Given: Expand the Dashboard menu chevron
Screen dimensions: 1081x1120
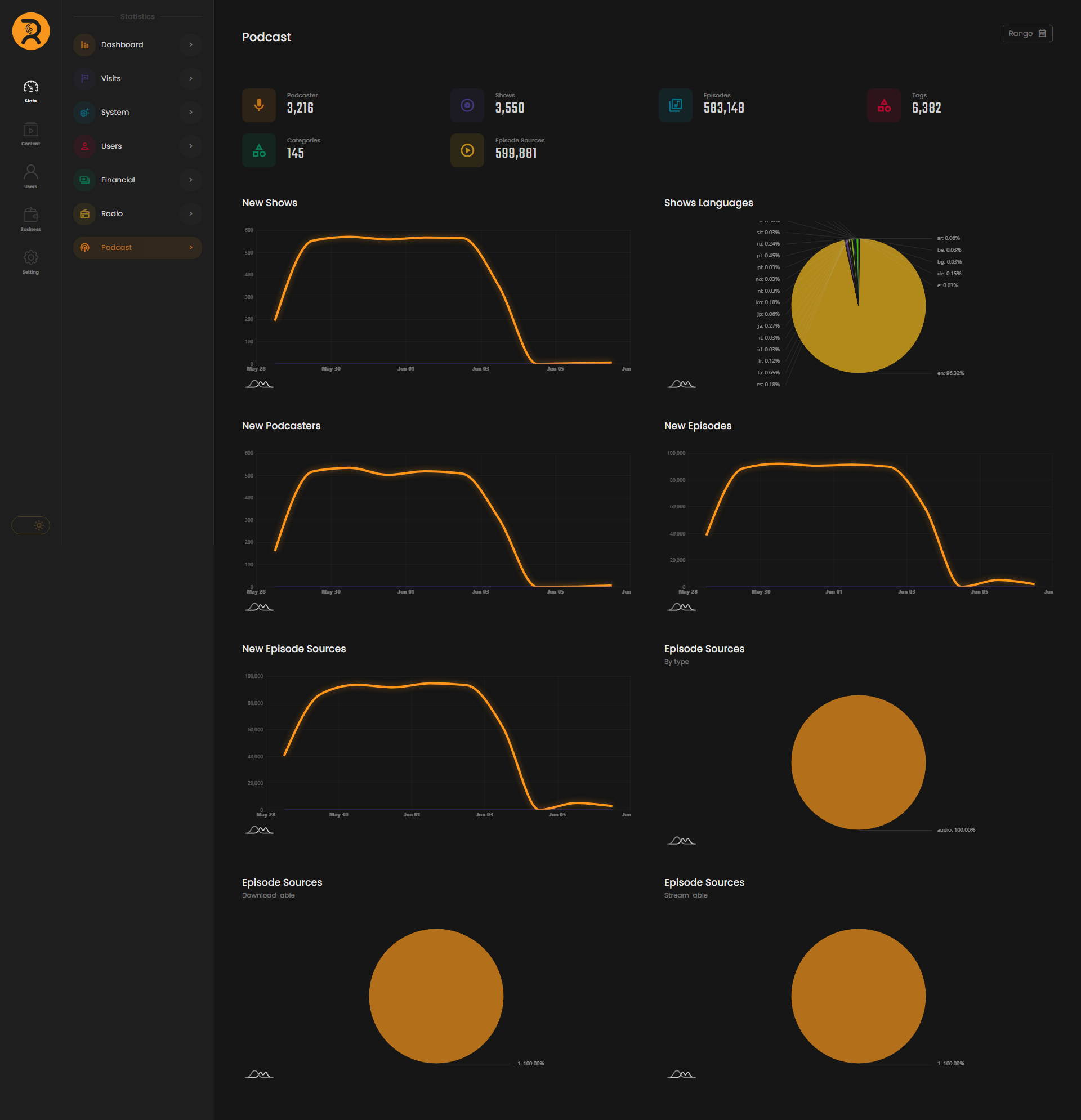Looking at the screenshot, I should coord(191,44).
